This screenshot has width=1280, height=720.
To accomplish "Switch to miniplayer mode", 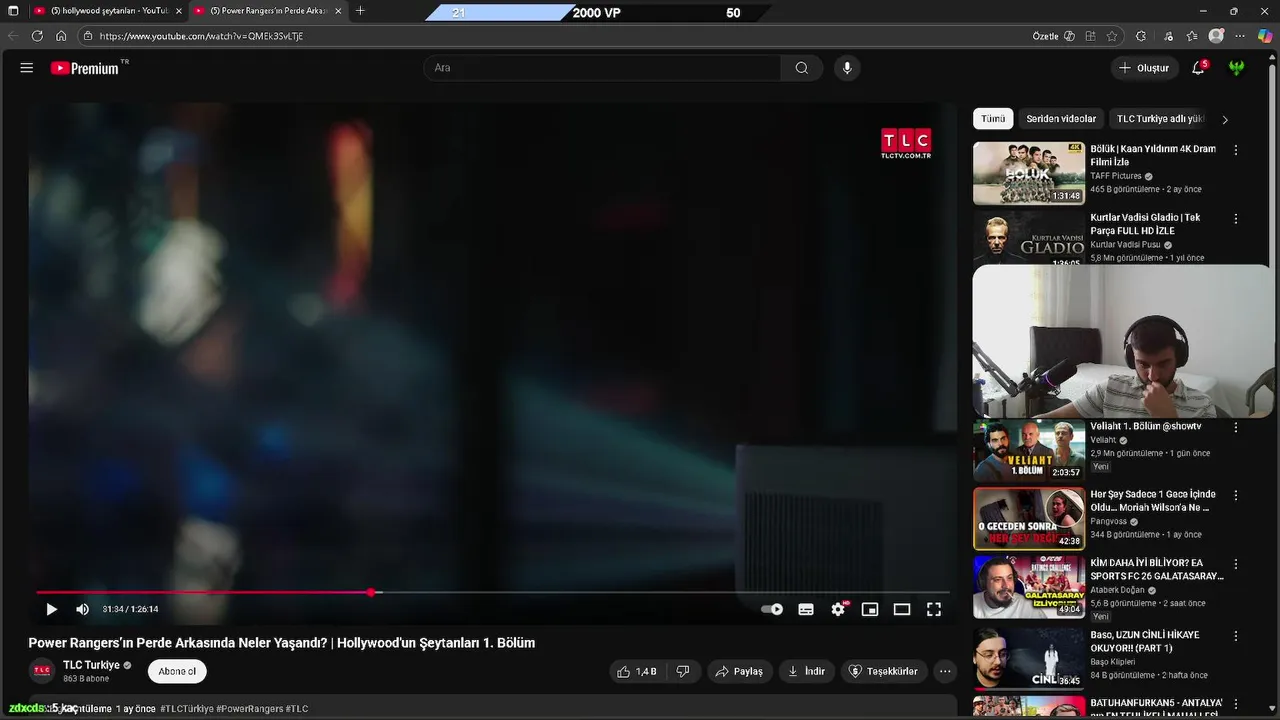I will [870, 609].
